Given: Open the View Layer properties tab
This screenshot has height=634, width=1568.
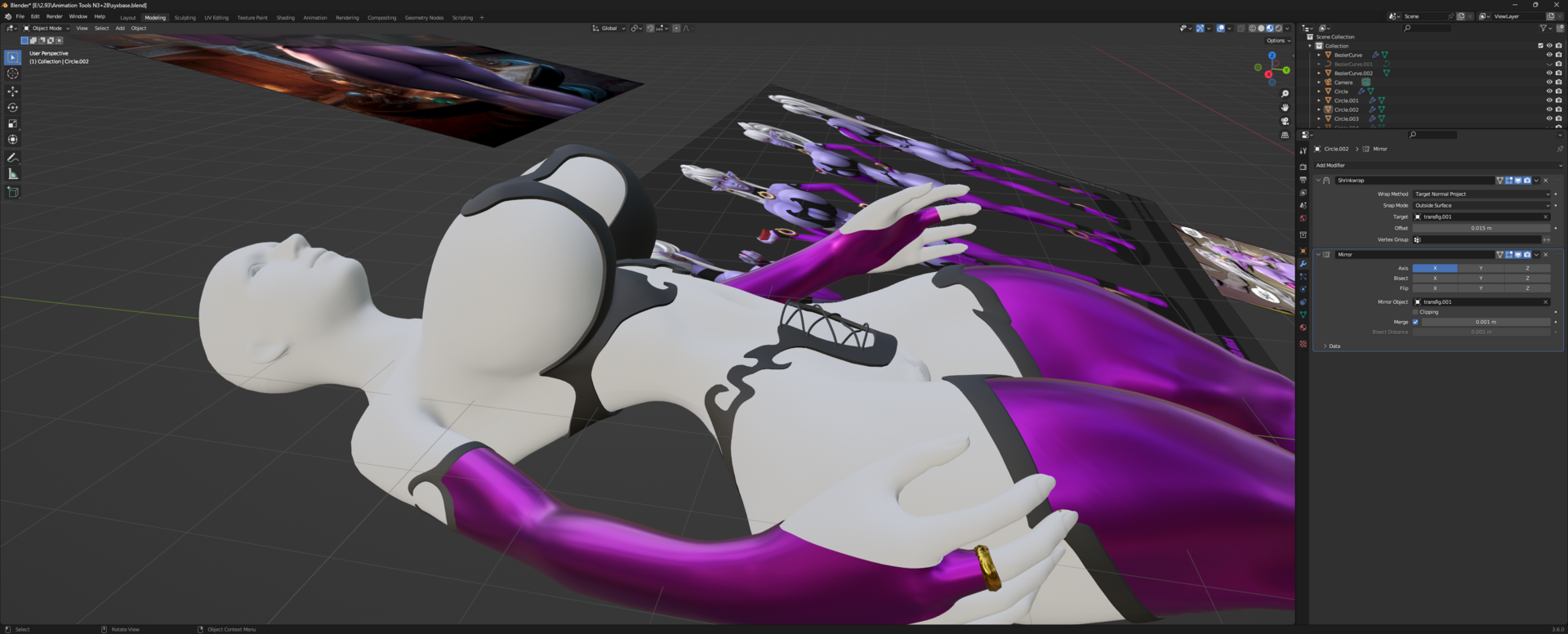Looking at the screenshot, I should click(1303, 193).
